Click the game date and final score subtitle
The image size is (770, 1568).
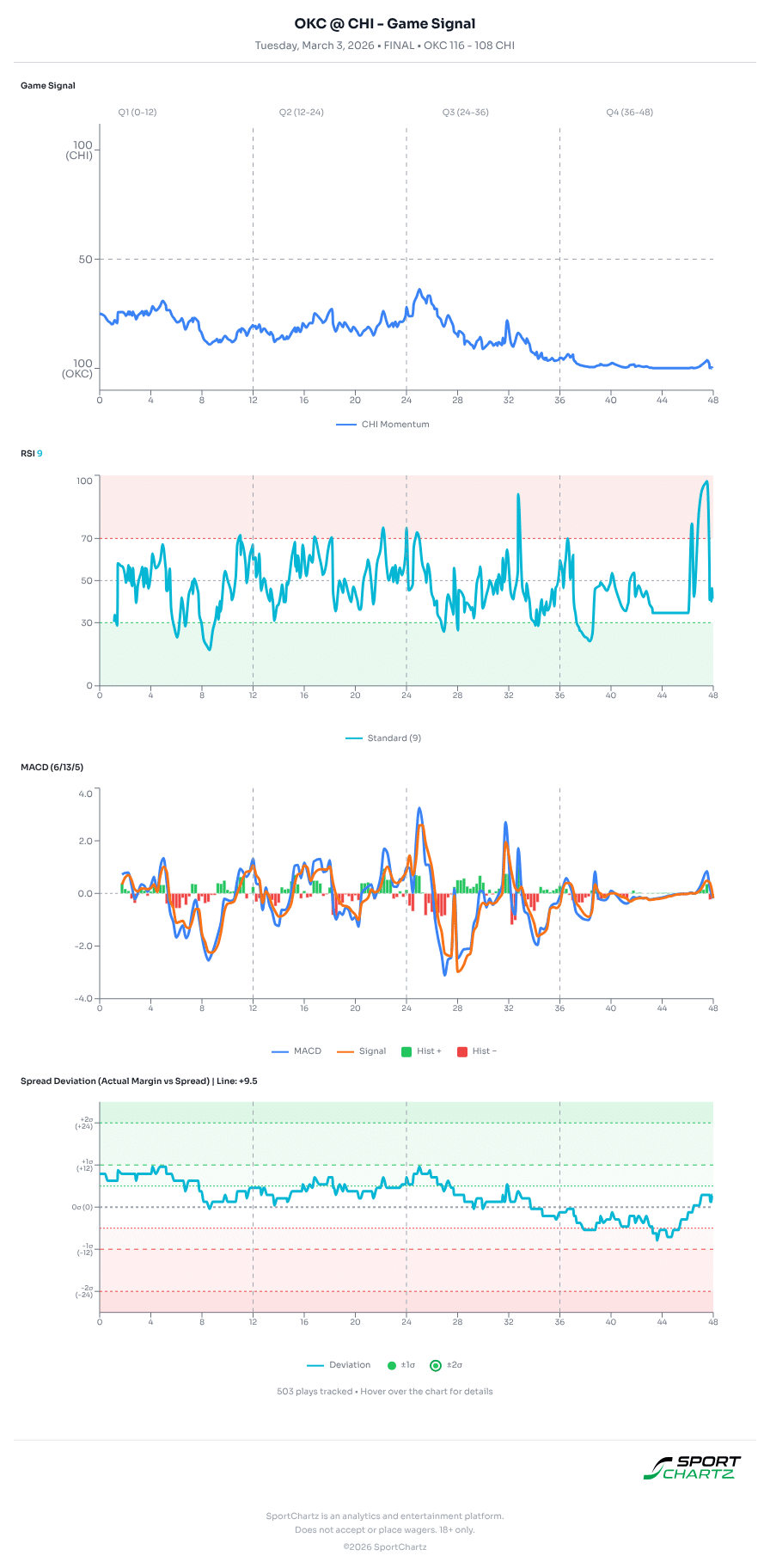click(x=385, y=46)
